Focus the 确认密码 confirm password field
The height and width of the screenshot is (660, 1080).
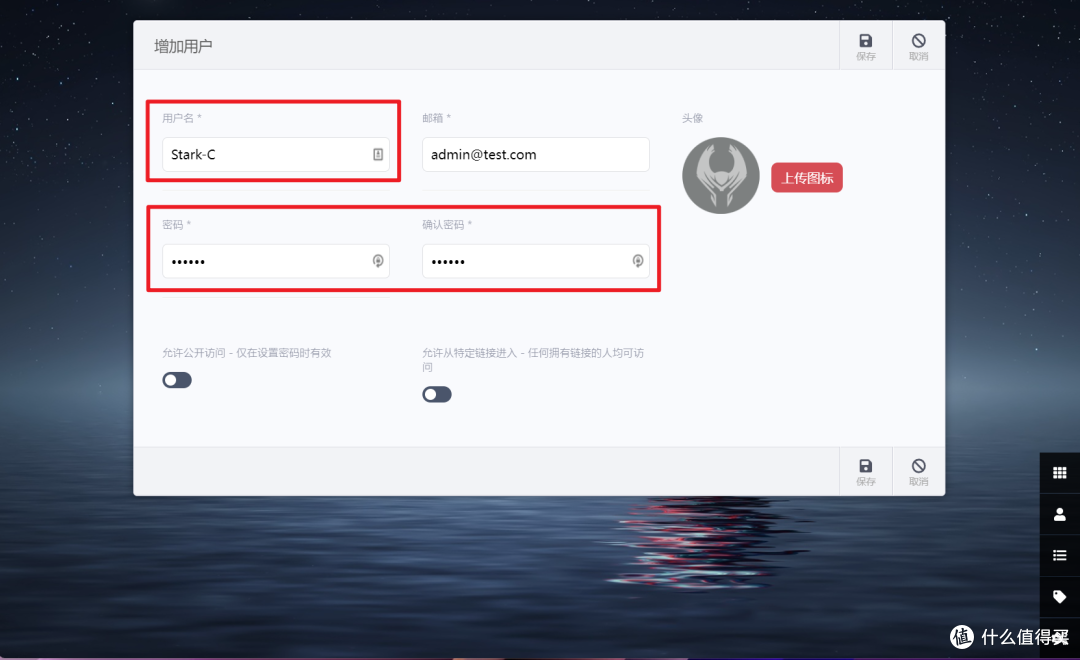(x=536, y=261)
